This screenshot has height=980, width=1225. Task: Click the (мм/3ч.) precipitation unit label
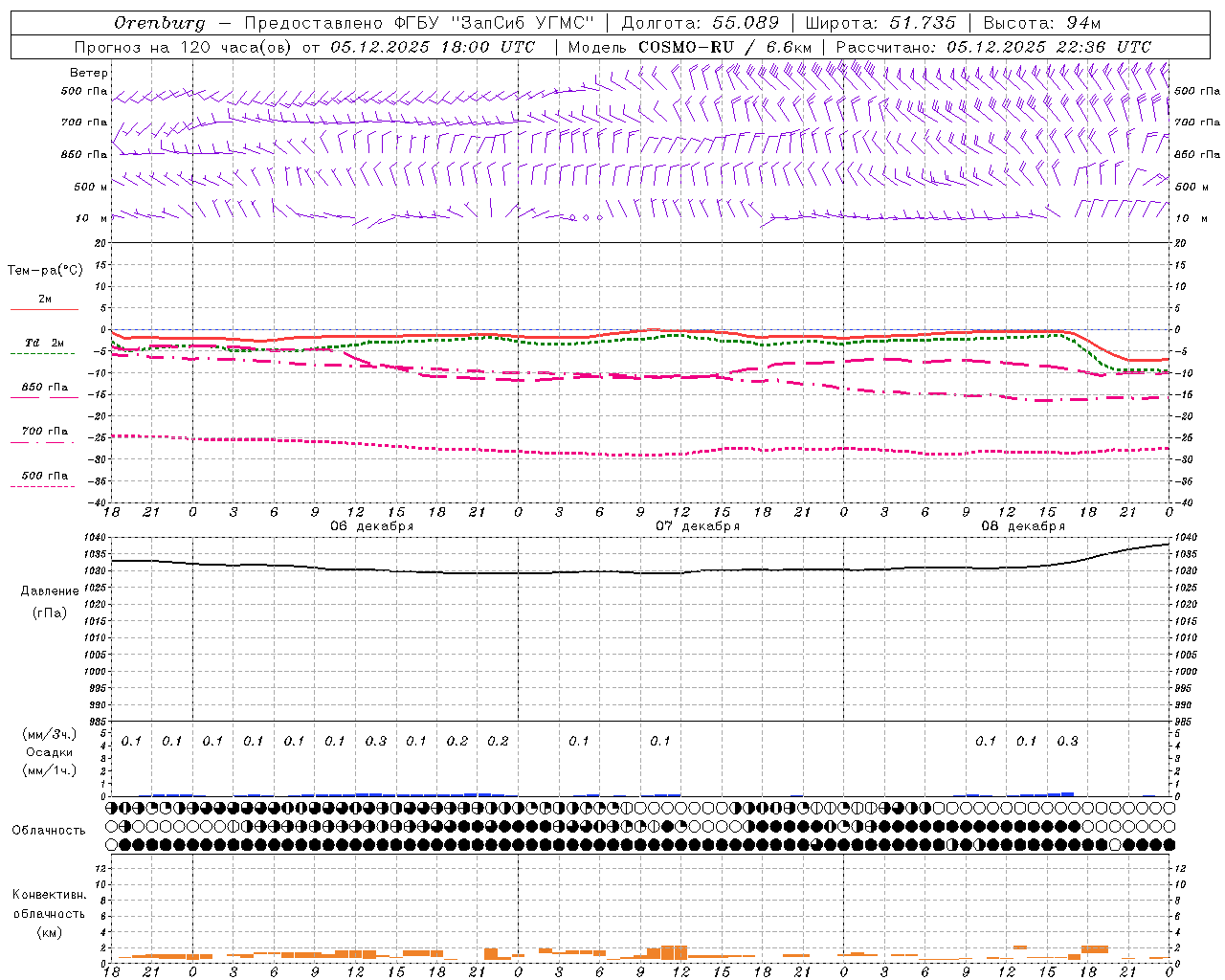click(50, 734)
